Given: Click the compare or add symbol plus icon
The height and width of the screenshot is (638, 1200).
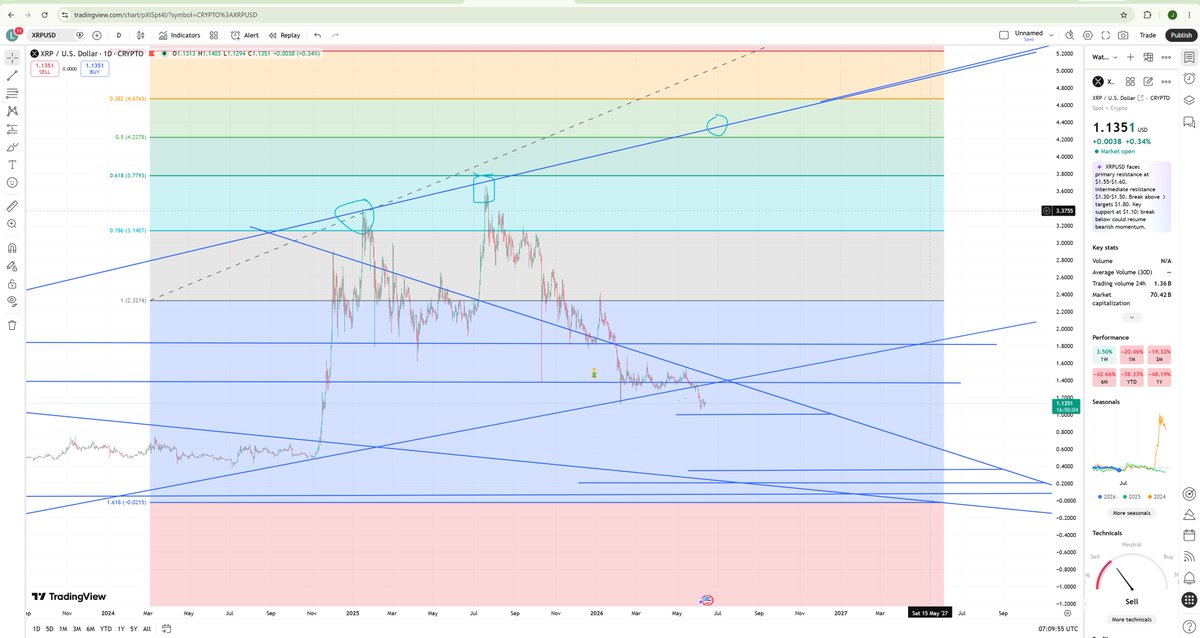Looking at the screenshot, I should click(x=96, y=35).
